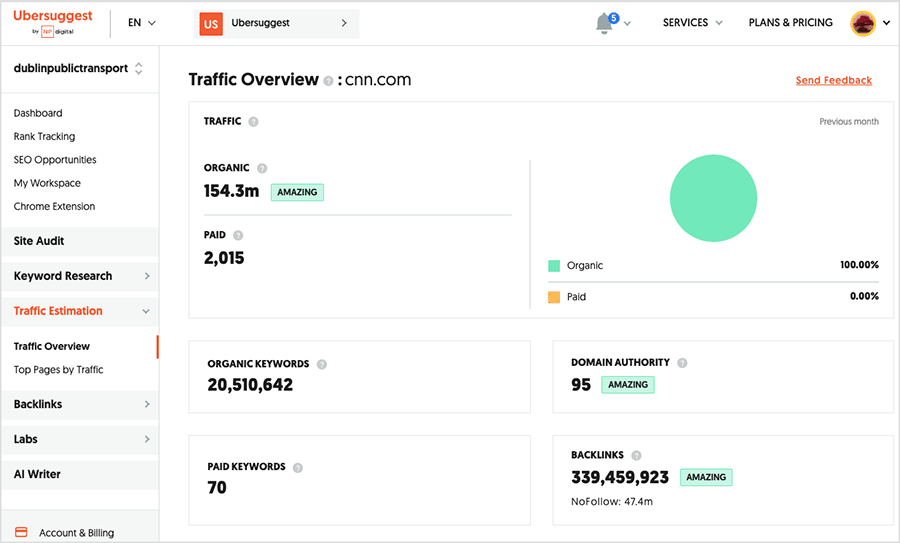Image resolution: width=900 pixels, height=543 pixels.
Task: Open the Dashboard page
Action: pos(38,113)
